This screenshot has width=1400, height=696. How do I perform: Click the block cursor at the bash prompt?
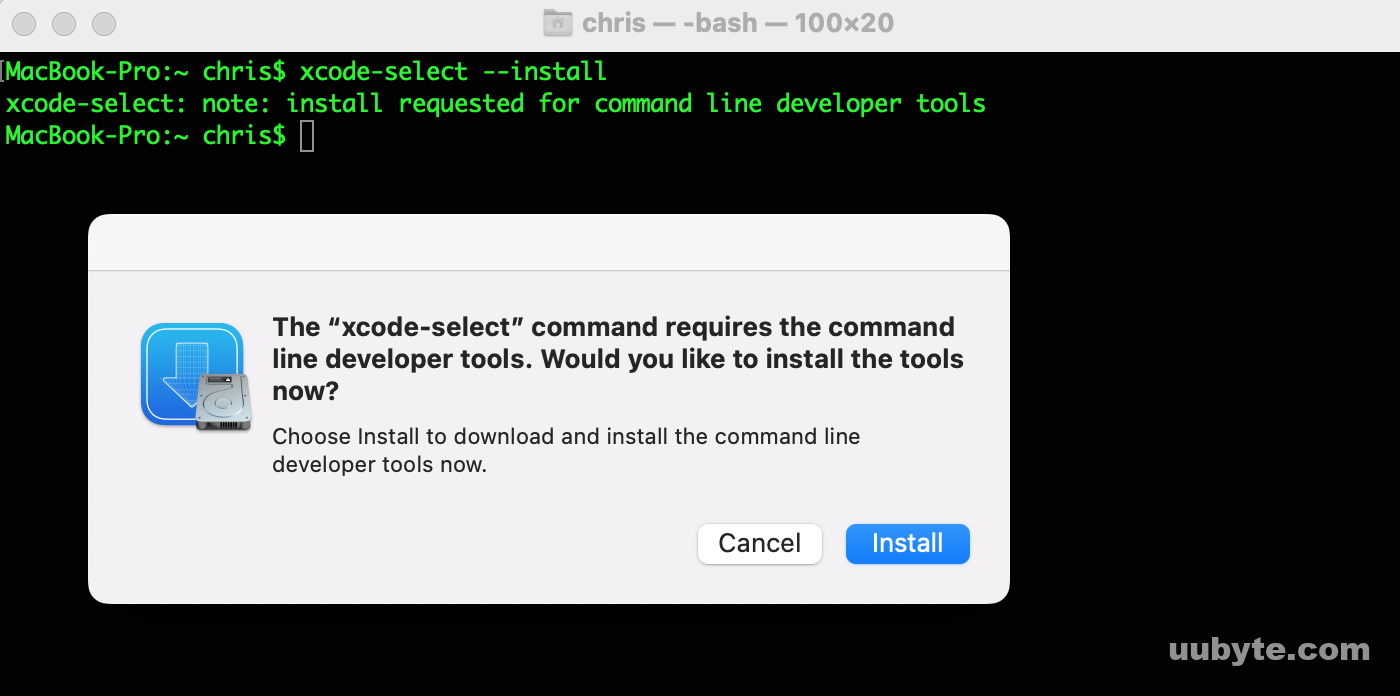click(307, 135)
